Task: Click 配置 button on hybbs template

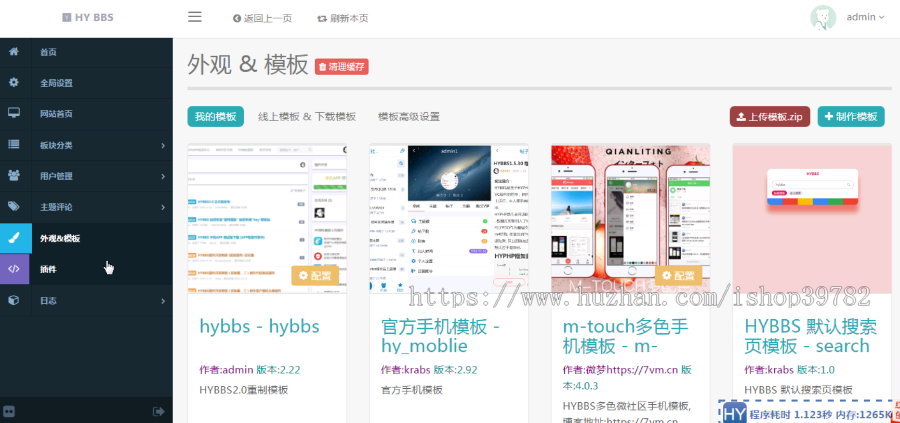Action: tap(315, 275)
